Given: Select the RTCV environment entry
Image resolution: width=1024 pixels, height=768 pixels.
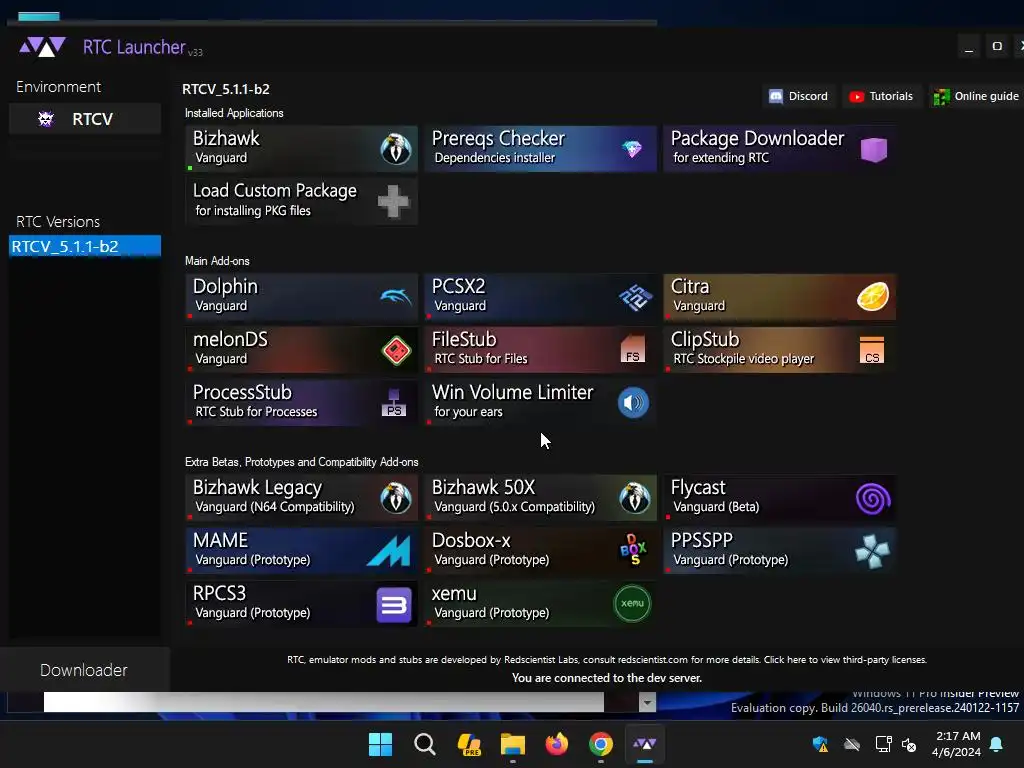Looking at the screenshot, I should point(85,119).
